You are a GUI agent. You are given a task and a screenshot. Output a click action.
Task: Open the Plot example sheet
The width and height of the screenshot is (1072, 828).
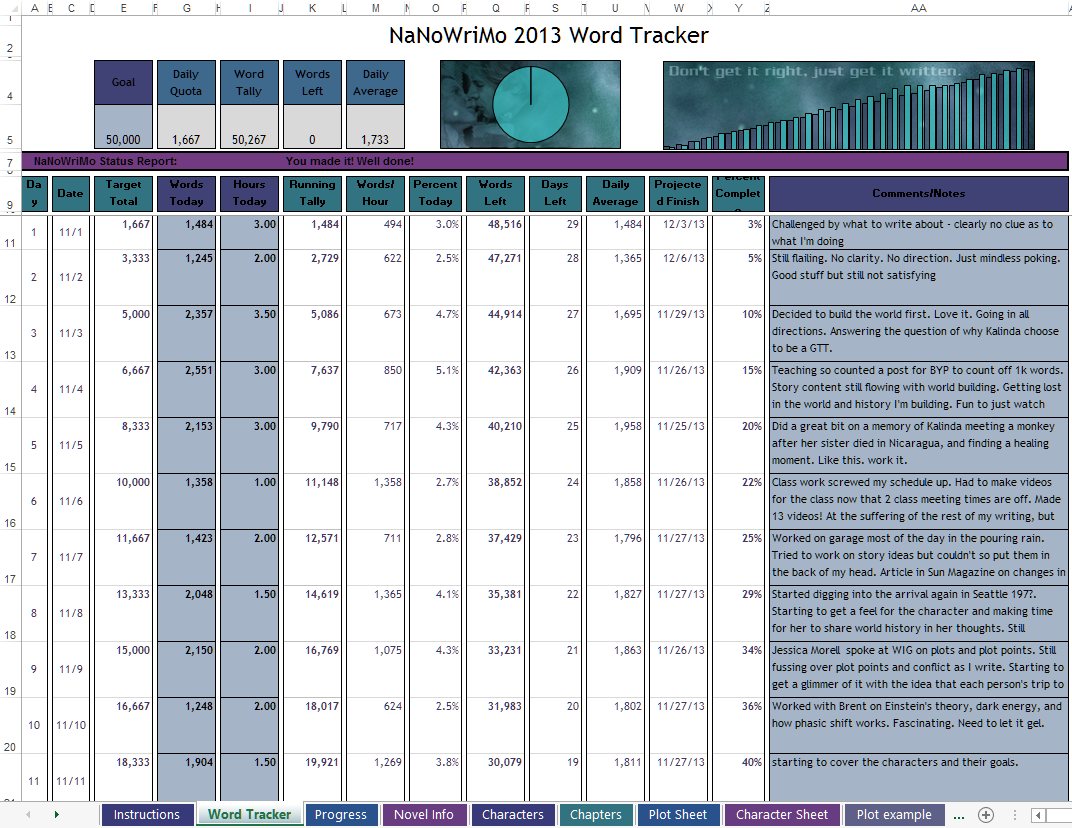pos(893,814)
